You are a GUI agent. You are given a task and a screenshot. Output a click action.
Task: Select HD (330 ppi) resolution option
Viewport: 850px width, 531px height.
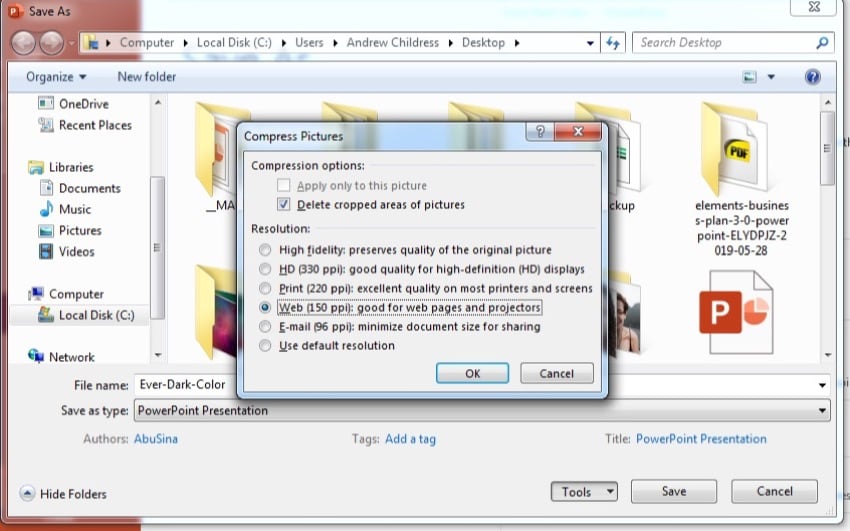[264, 270]
